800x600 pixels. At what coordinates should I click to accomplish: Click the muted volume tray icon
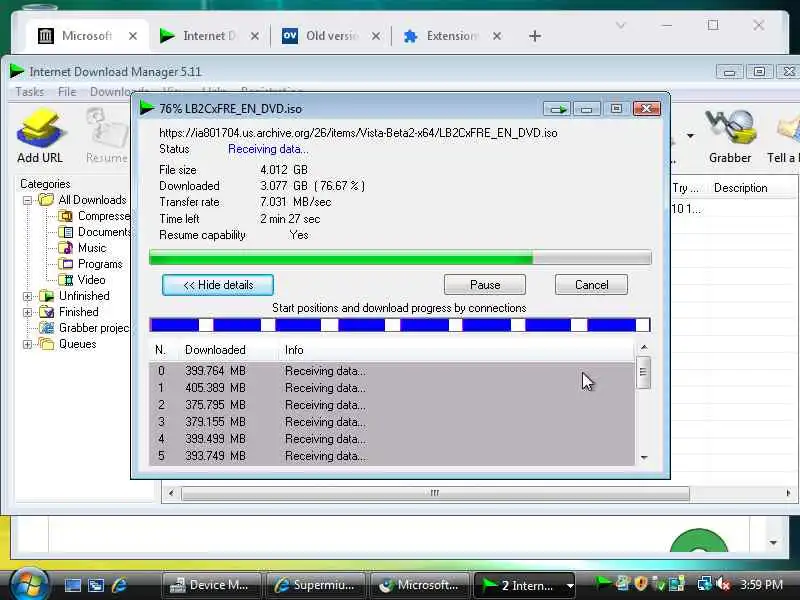723,583
